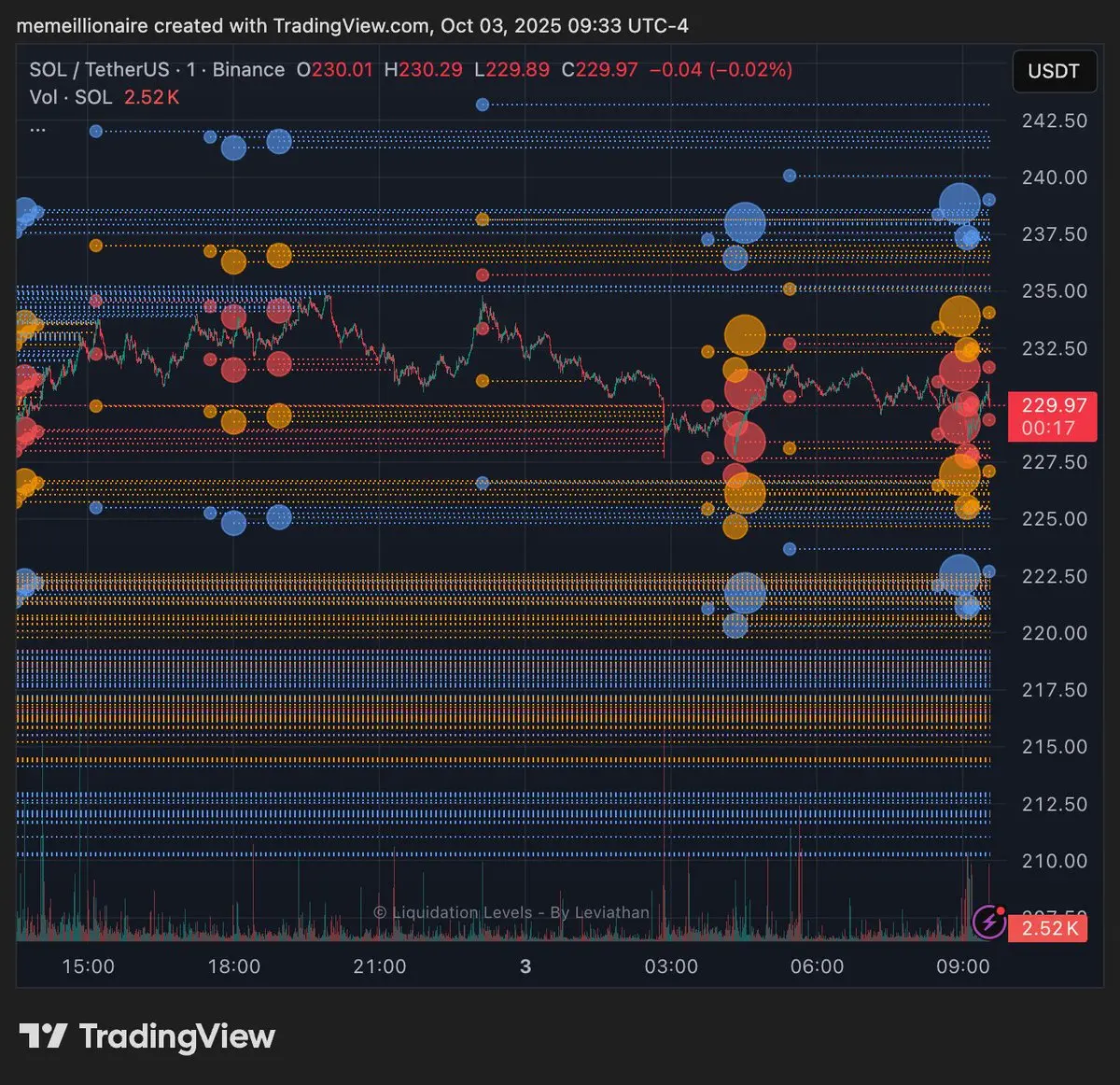Click the 225.00 price axis label
Viewport: 1120px width, 1085px height.
click(1055, 519)
